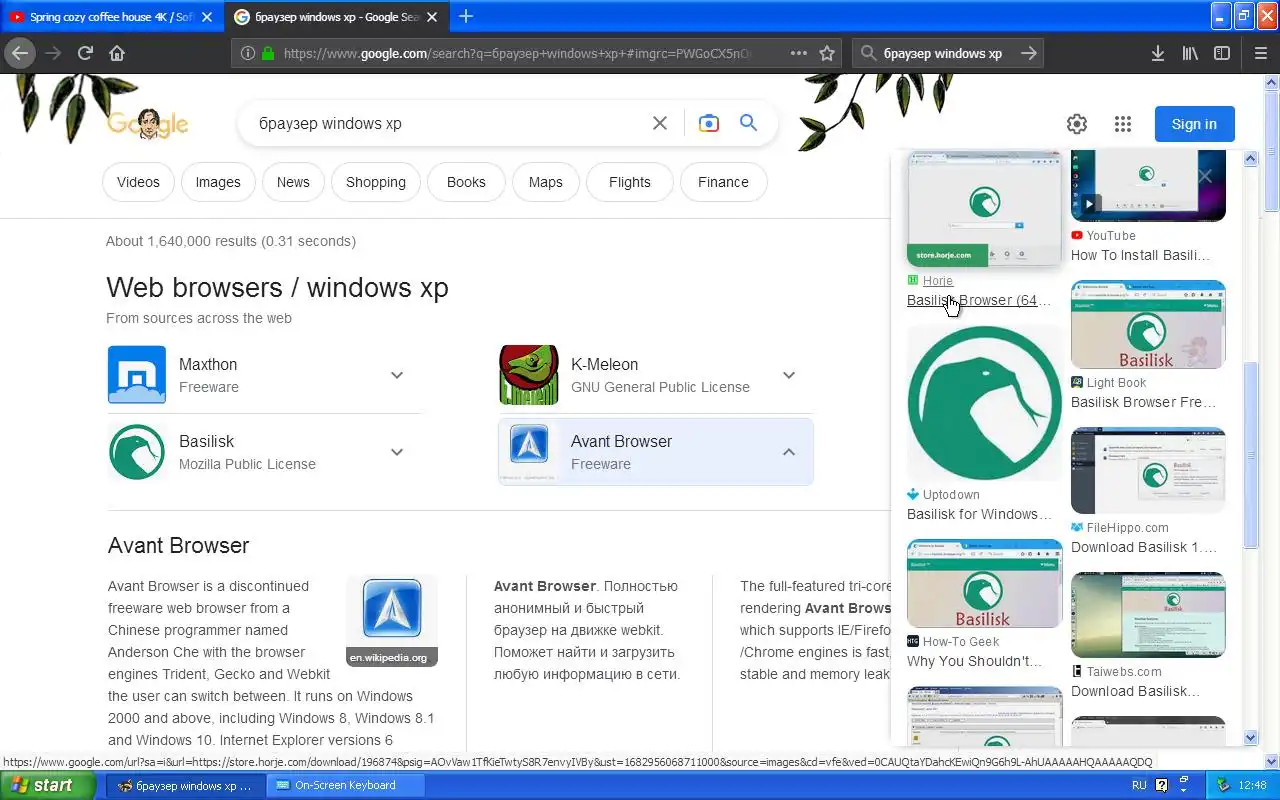Filter results by Videos
Viewport: 1280px width, 800px height.
click(138, 182)
